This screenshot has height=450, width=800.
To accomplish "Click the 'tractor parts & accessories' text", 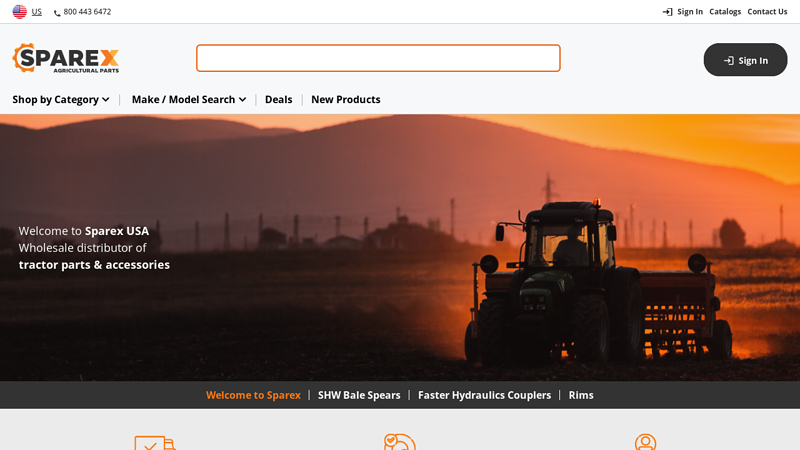I will [x=94, y=265].
